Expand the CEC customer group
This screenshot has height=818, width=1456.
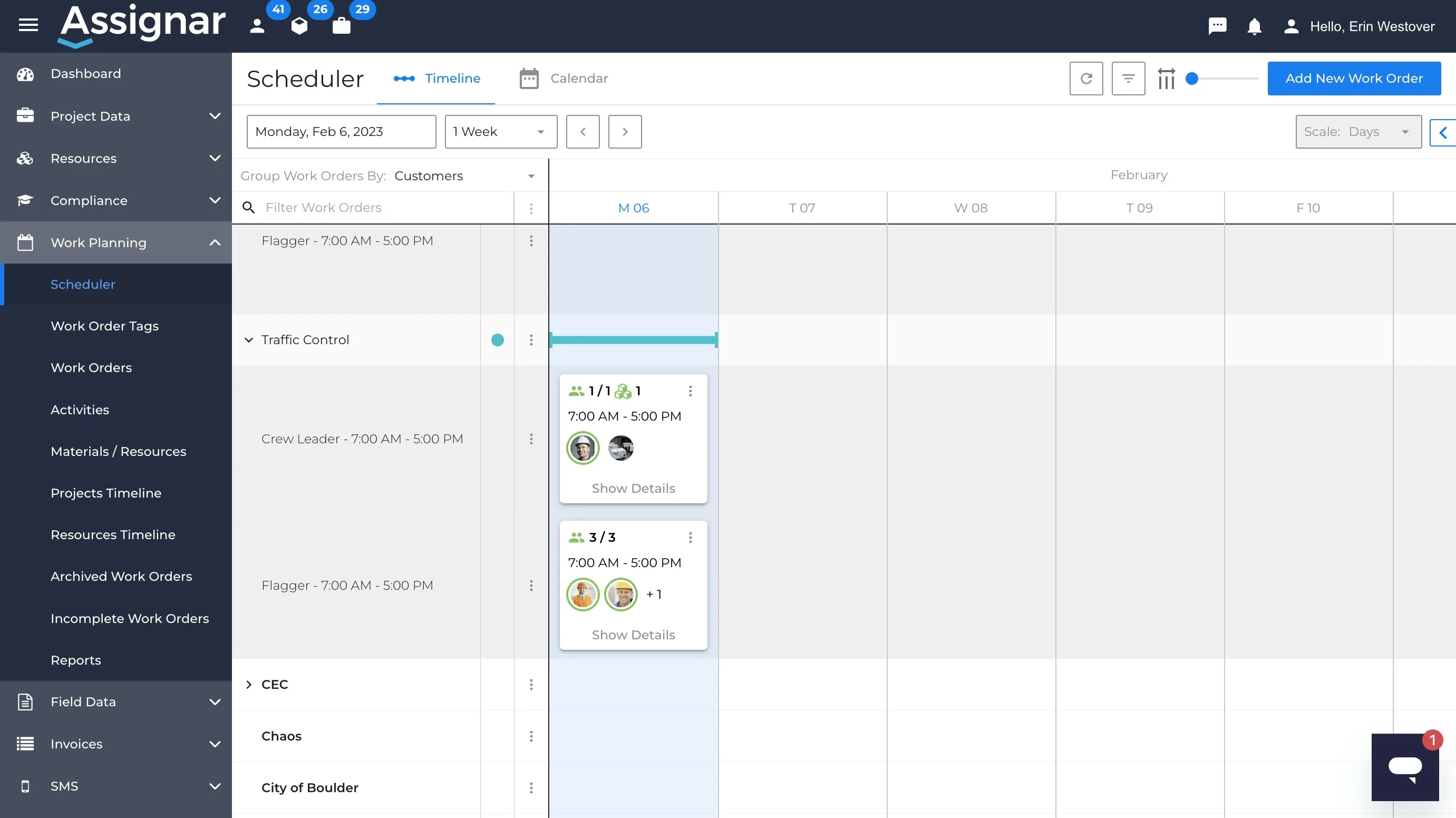click(249, 685)
